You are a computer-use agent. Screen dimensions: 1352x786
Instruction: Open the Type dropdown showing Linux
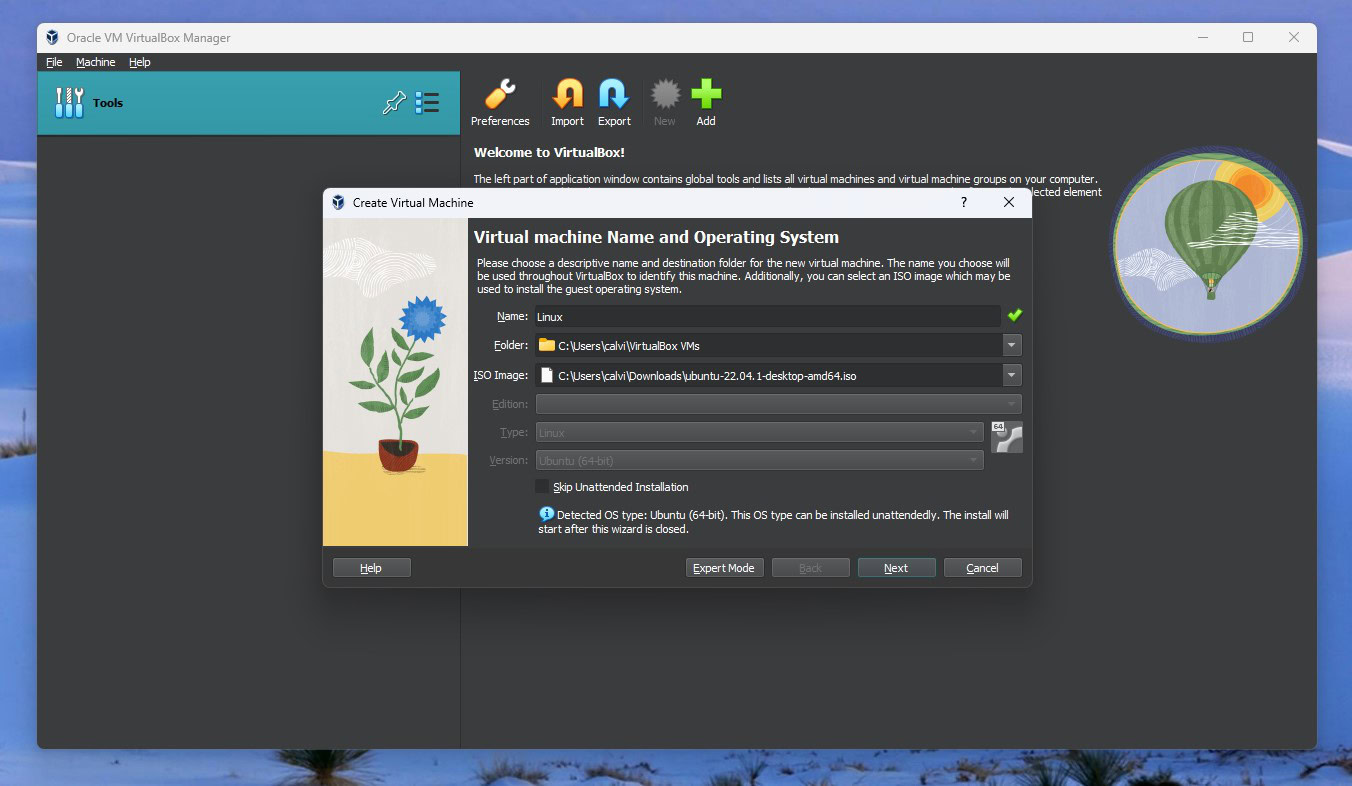tap(760, 432)
